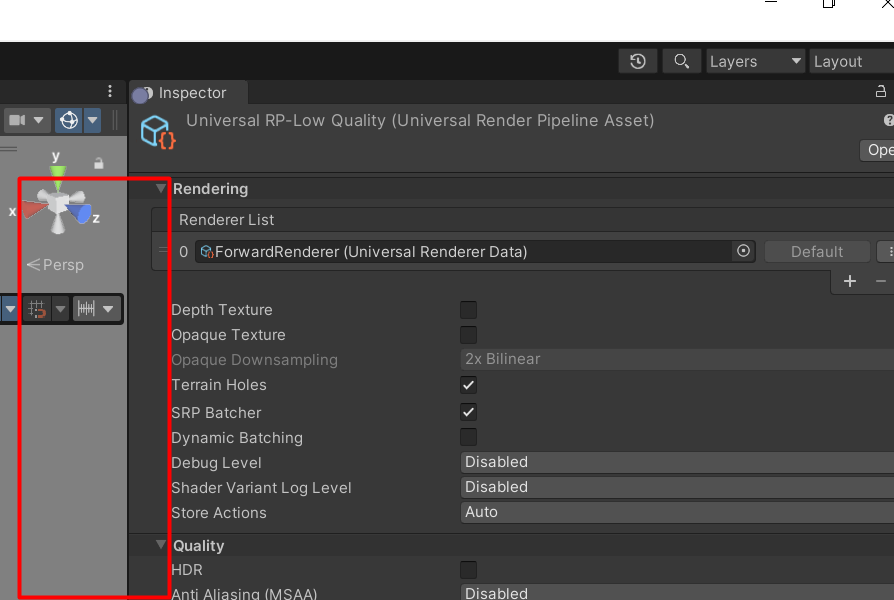Open the Inspector help icon
894x600 pixels.
point(888,120)
